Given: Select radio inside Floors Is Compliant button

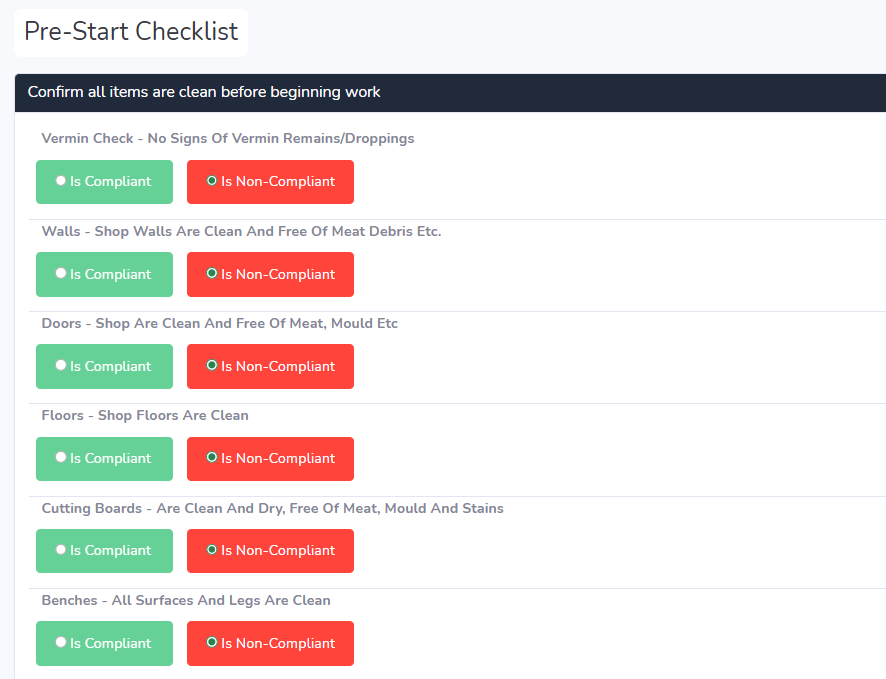Looking at the screenshot, I should 60,458.
